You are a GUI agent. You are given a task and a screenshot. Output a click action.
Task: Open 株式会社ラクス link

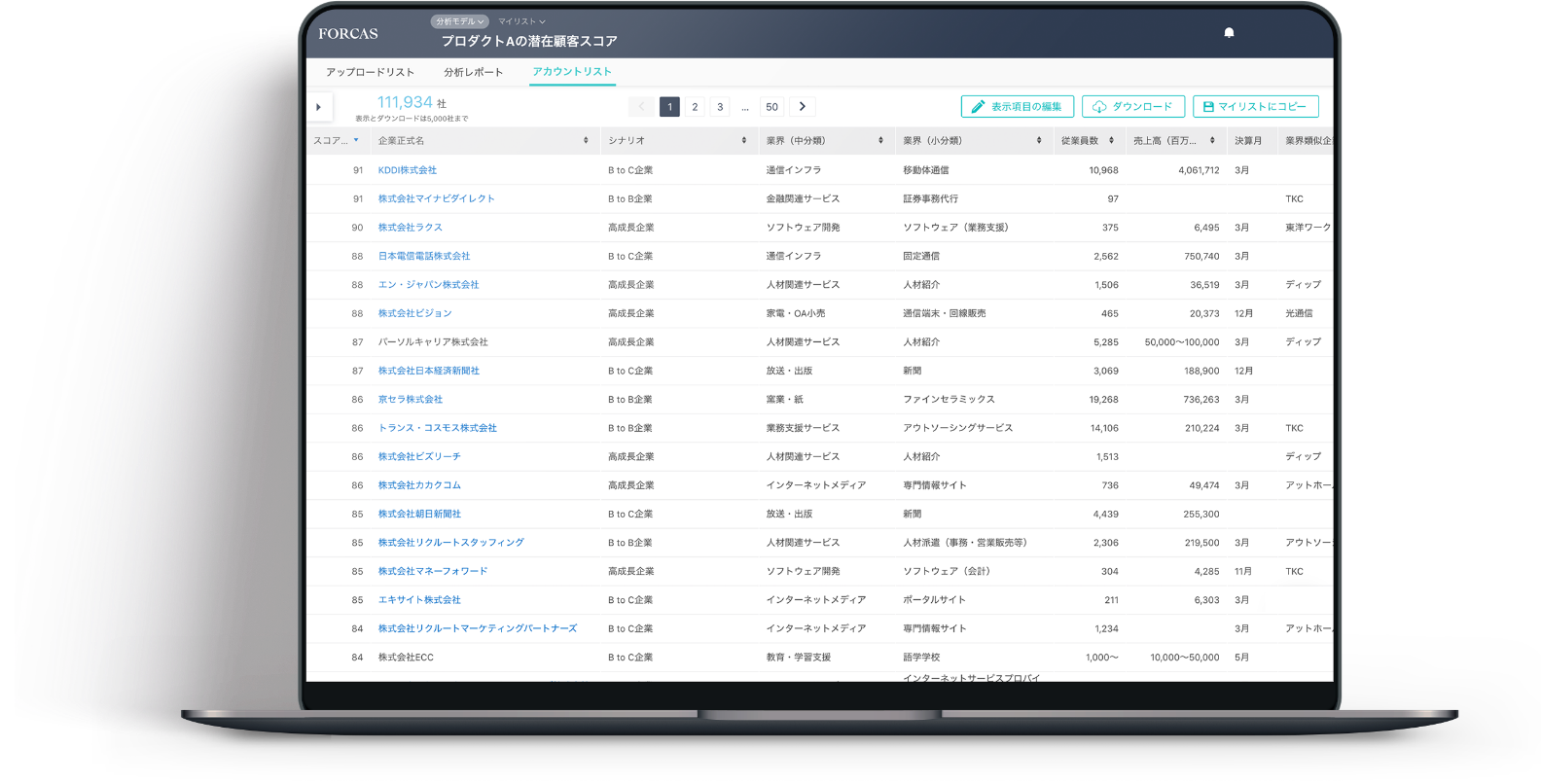point(410,228)
